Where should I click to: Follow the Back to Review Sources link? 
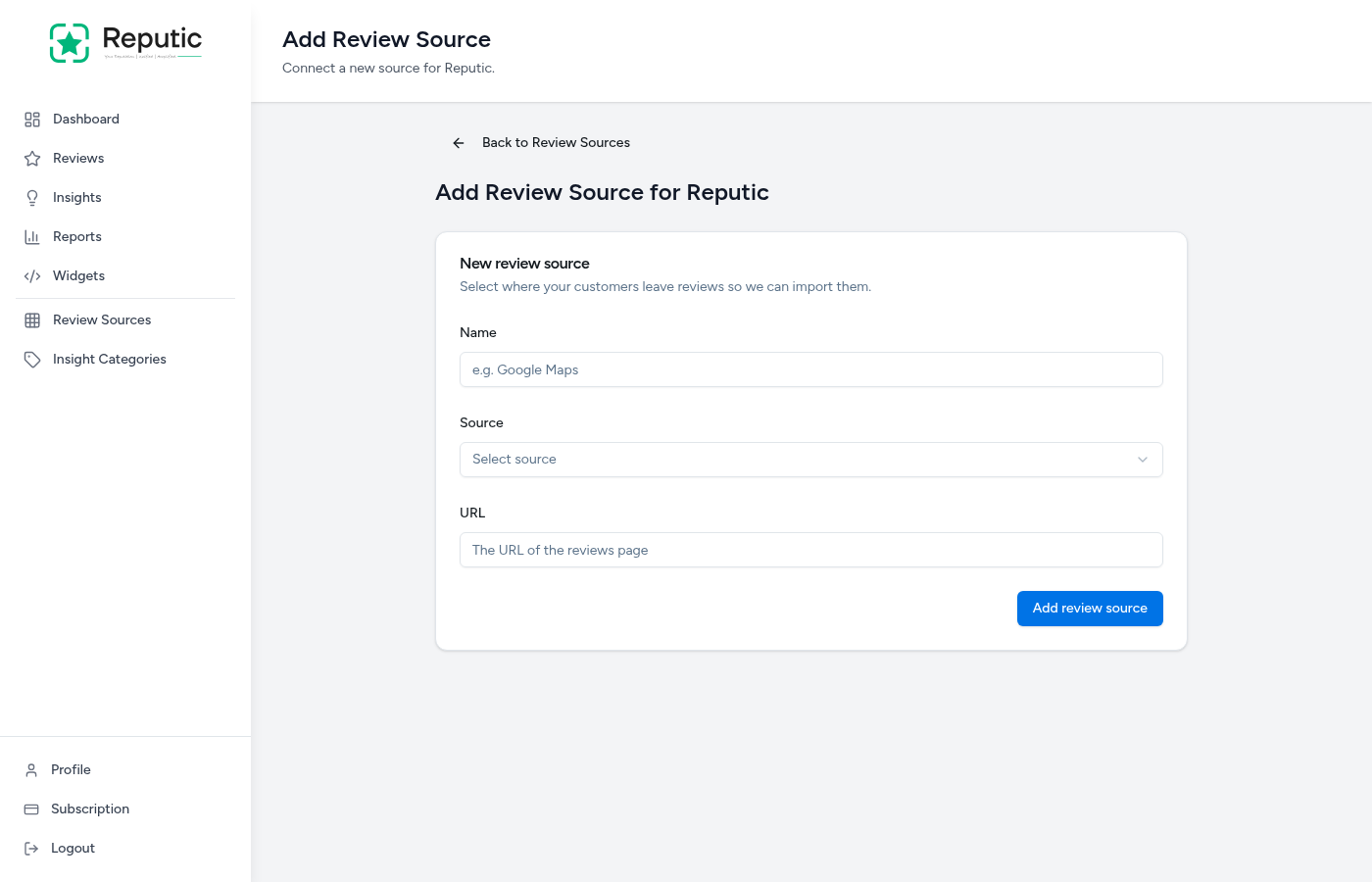(x=556, y=142)
